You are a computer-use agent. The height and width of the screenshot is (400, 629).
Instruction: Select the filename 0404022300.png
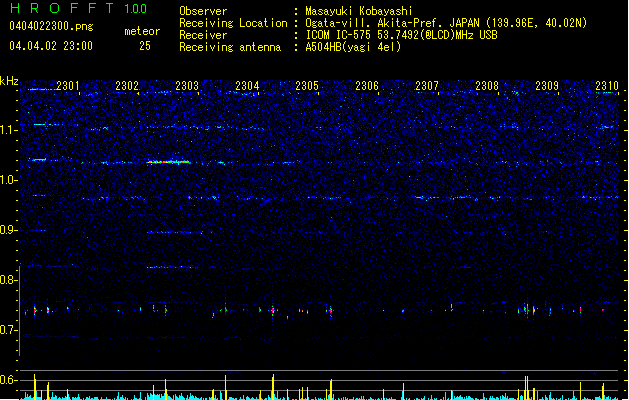pyautogui.click(x=51, y=26)
